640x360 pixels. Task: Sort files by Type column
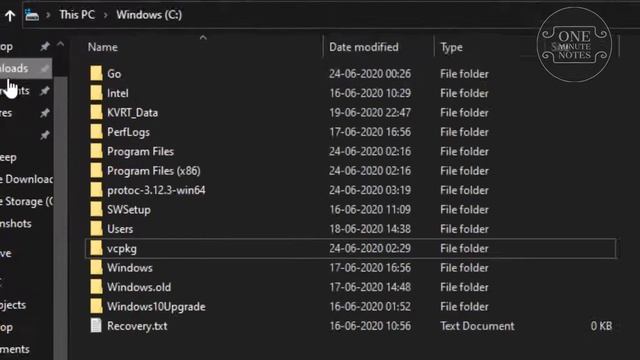pyautogui.click(x=451, y=47)
